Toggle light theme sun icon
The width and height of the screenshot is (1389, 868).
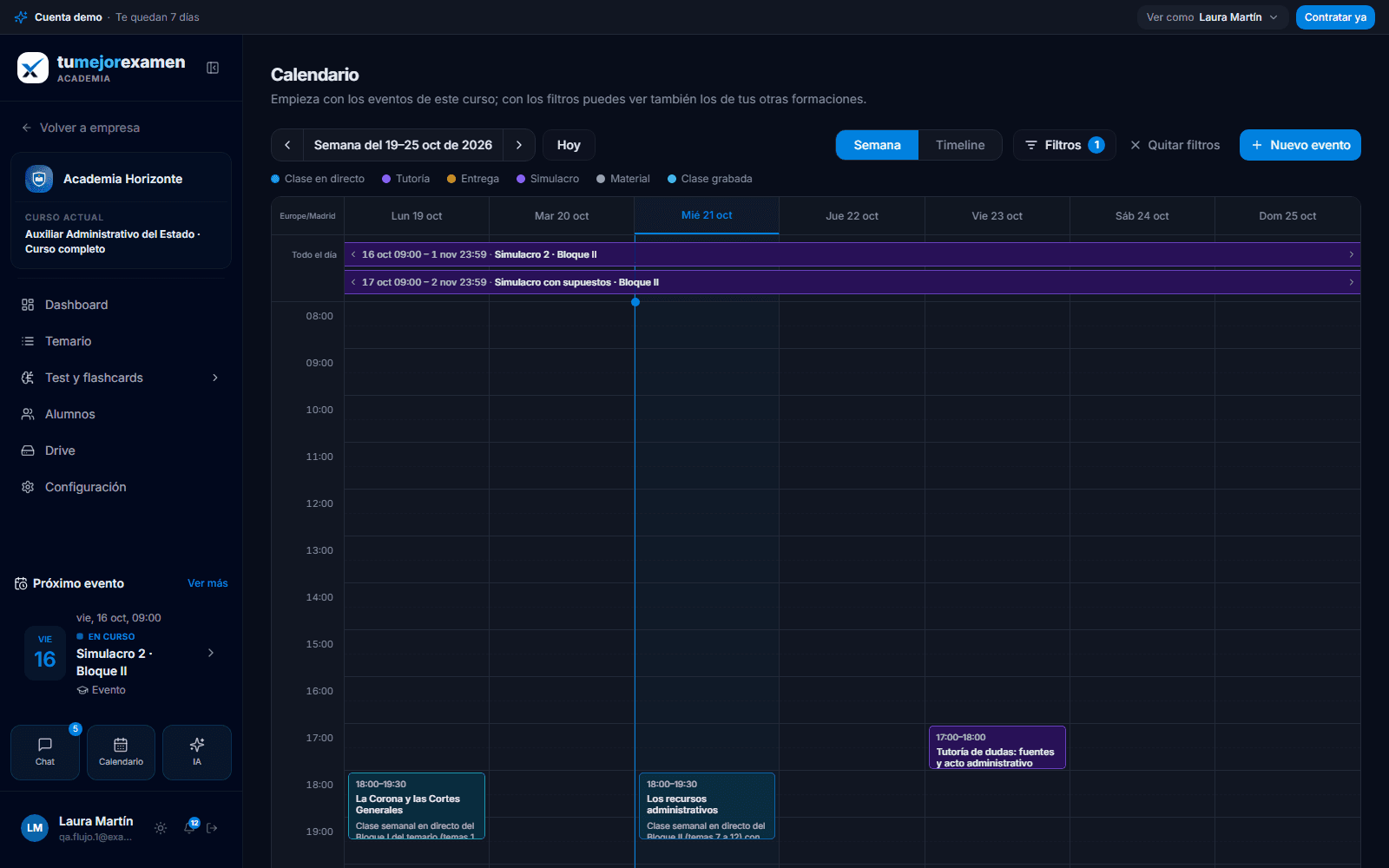point(161,828)
